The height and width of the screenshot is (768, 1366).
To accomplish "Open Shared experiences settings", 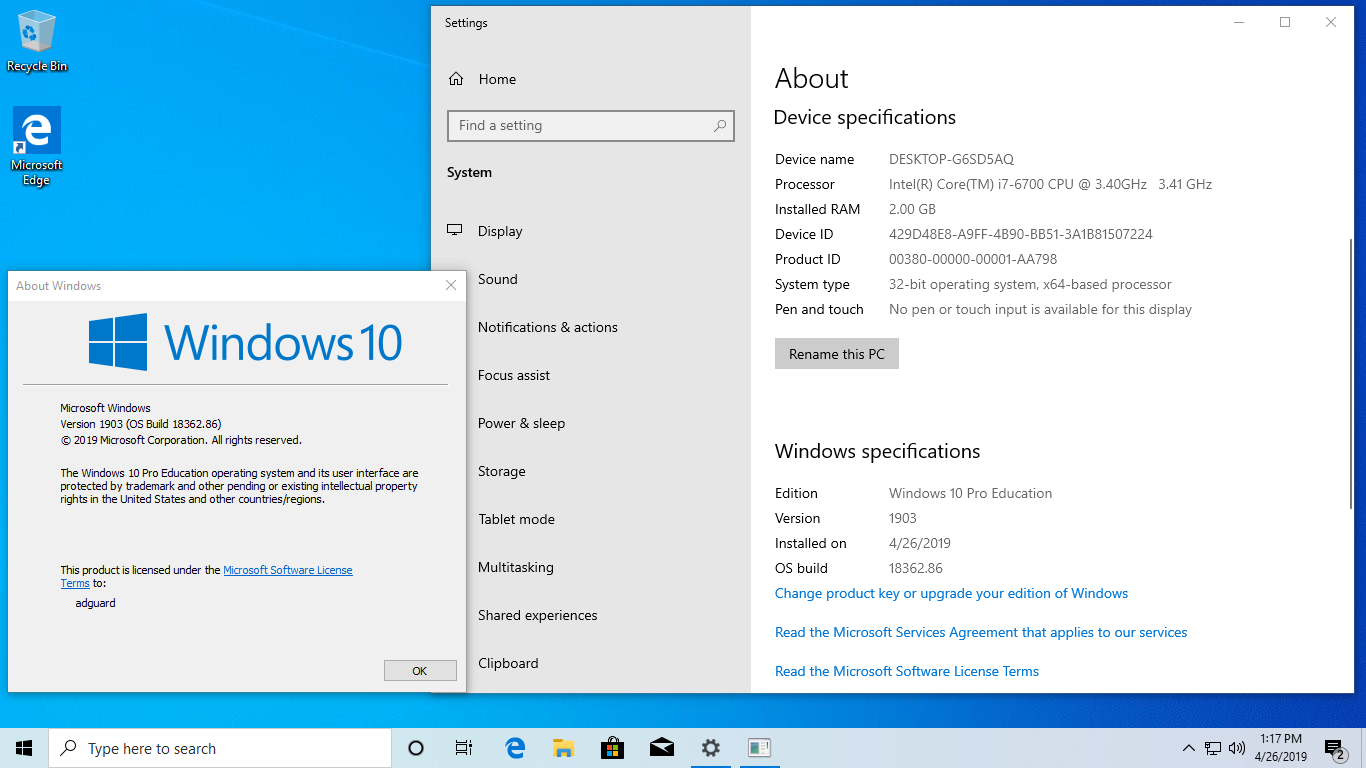I will 591,615.
